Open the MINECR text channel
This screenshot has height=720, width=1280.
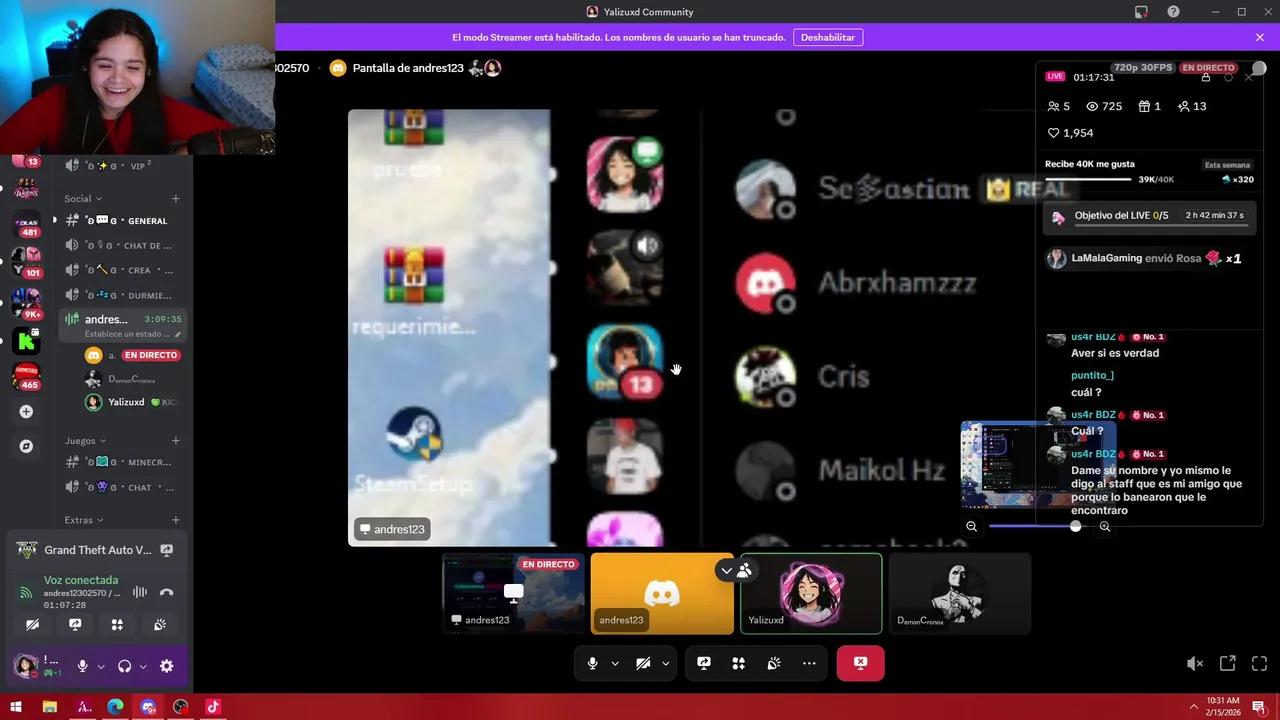122,463
